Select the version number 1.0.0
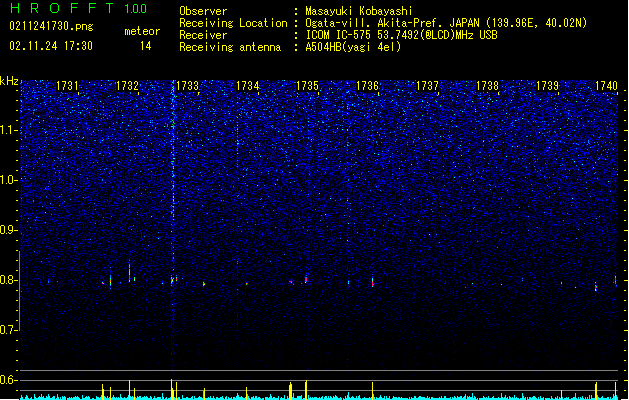This screenshot has height=400, width=629. [135, 9]
